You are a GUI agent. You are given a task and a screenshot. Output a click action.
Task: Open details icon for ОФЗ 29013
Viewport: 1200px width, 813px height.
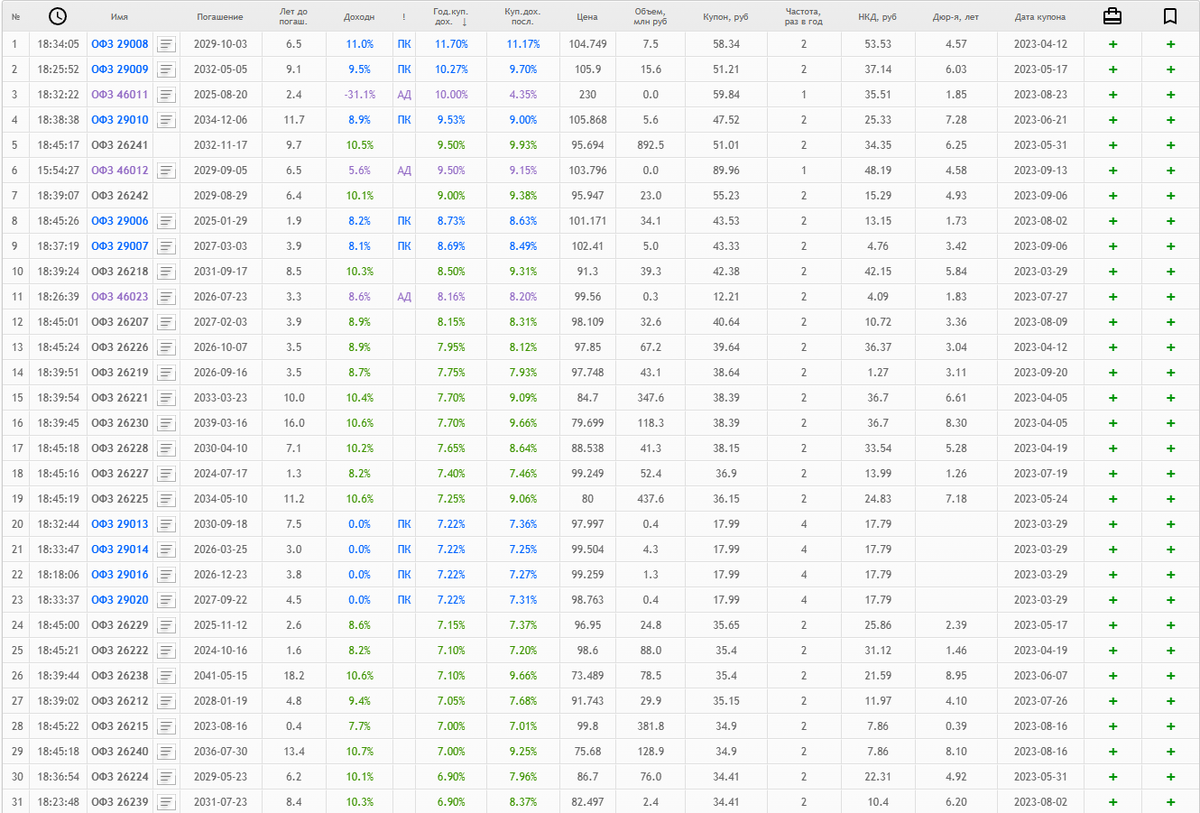tap(167, 524)
